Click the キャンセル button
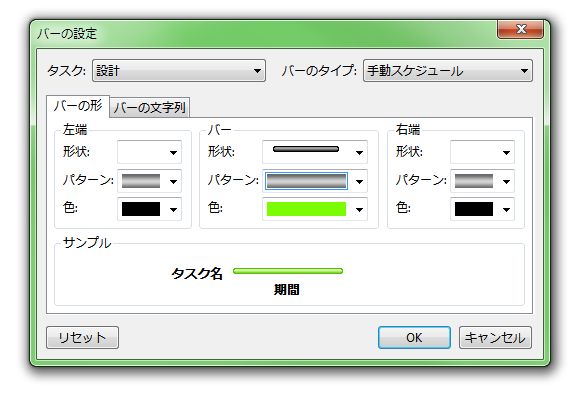 point(495,337)
